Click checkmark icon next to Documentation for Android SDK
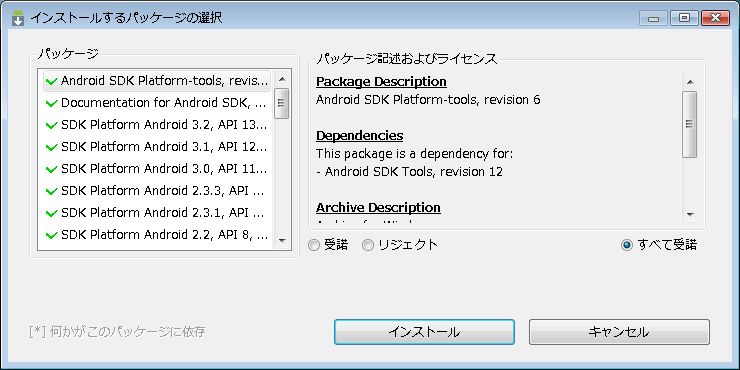The image size is (740, 370). [x=51, y=103]
